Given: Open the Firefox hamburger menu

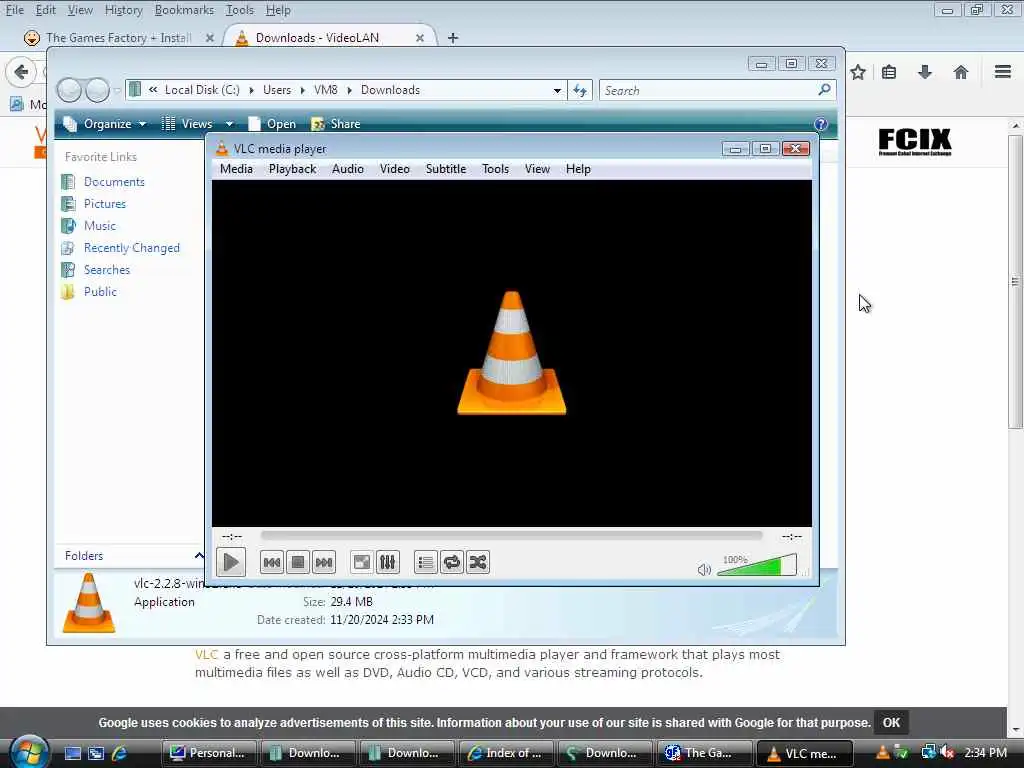Looking at the screenshot, I should [1003, 72].
